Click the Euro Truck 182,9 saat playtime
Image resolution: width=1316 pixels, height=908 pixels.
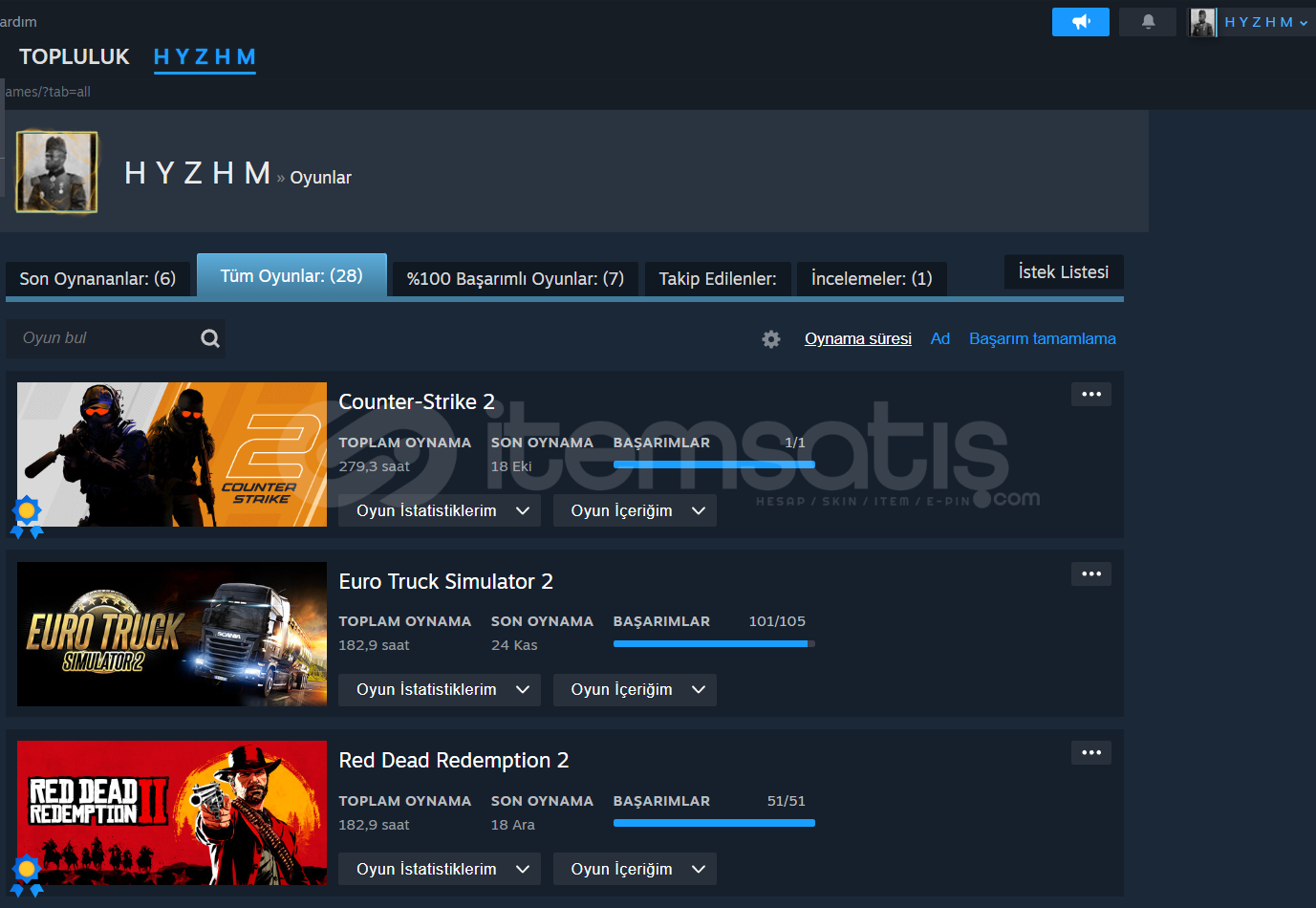pyautogui.click(x=374, y=645)
